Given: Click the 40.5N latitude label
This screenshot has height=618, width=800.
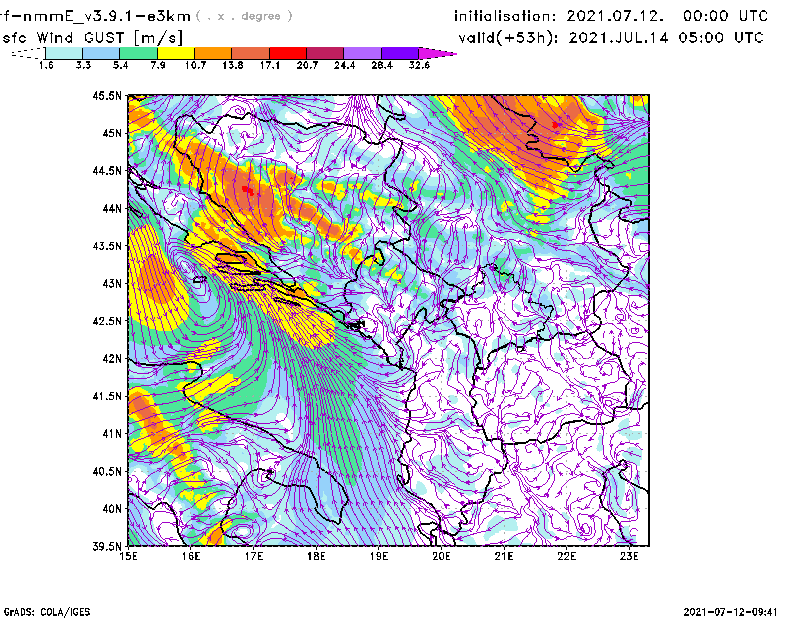Looking at the screenshot, I should pyautogui.click(x=107, y=472).
